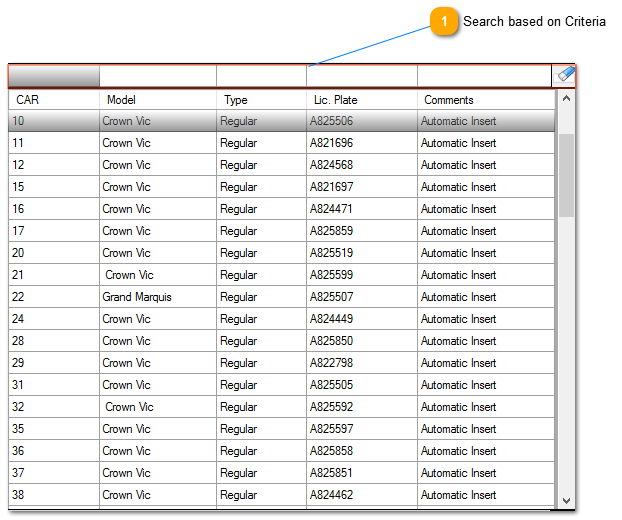
Task: Click the eraser icon to clear filters
Action: pyautogui.click(x=565, y=75)
